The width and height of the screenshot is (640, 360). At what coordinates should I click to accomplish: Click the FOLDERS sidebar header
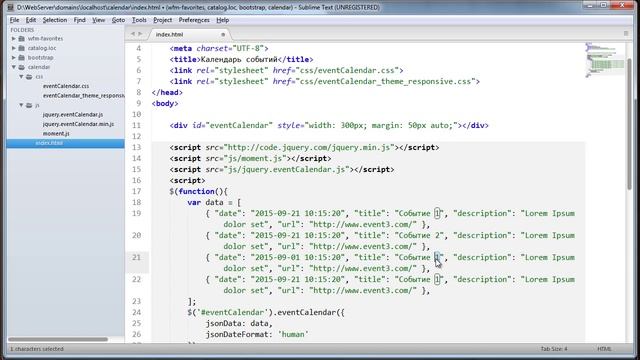tap(22, 30)
